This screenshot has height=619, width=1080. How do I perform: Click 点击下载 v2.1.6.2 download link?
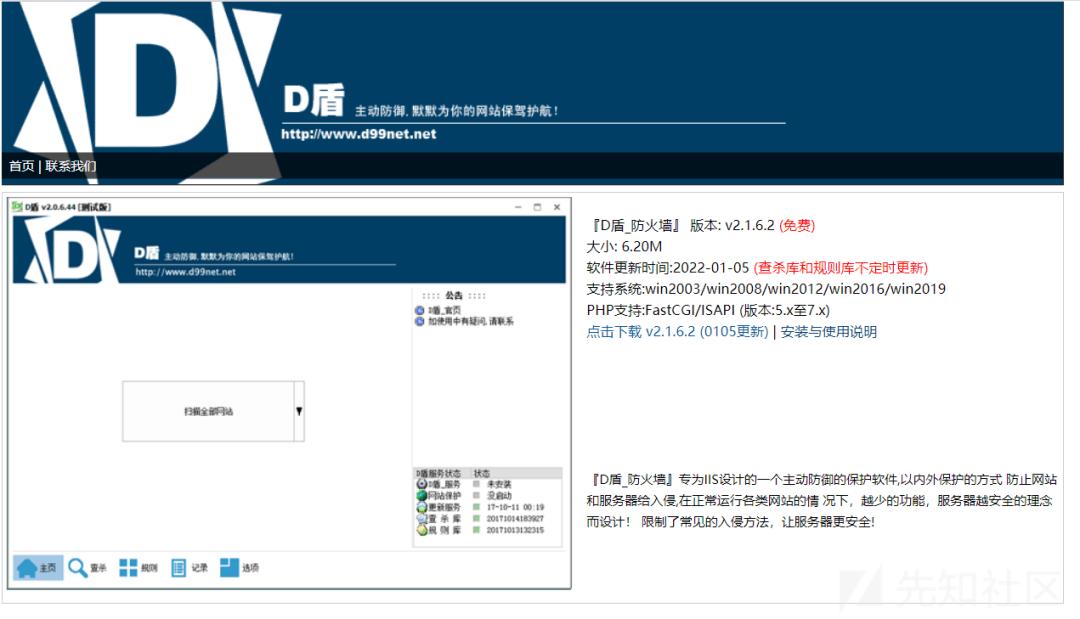[677, 331]
